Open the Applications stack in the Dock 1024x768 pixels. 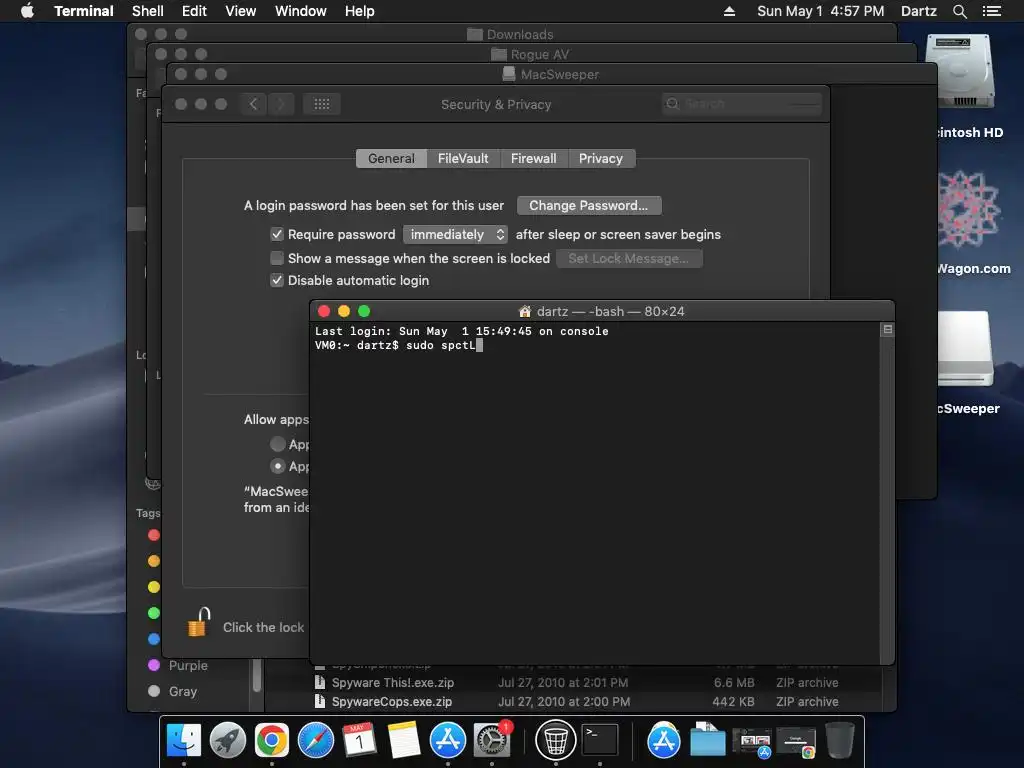664,740
